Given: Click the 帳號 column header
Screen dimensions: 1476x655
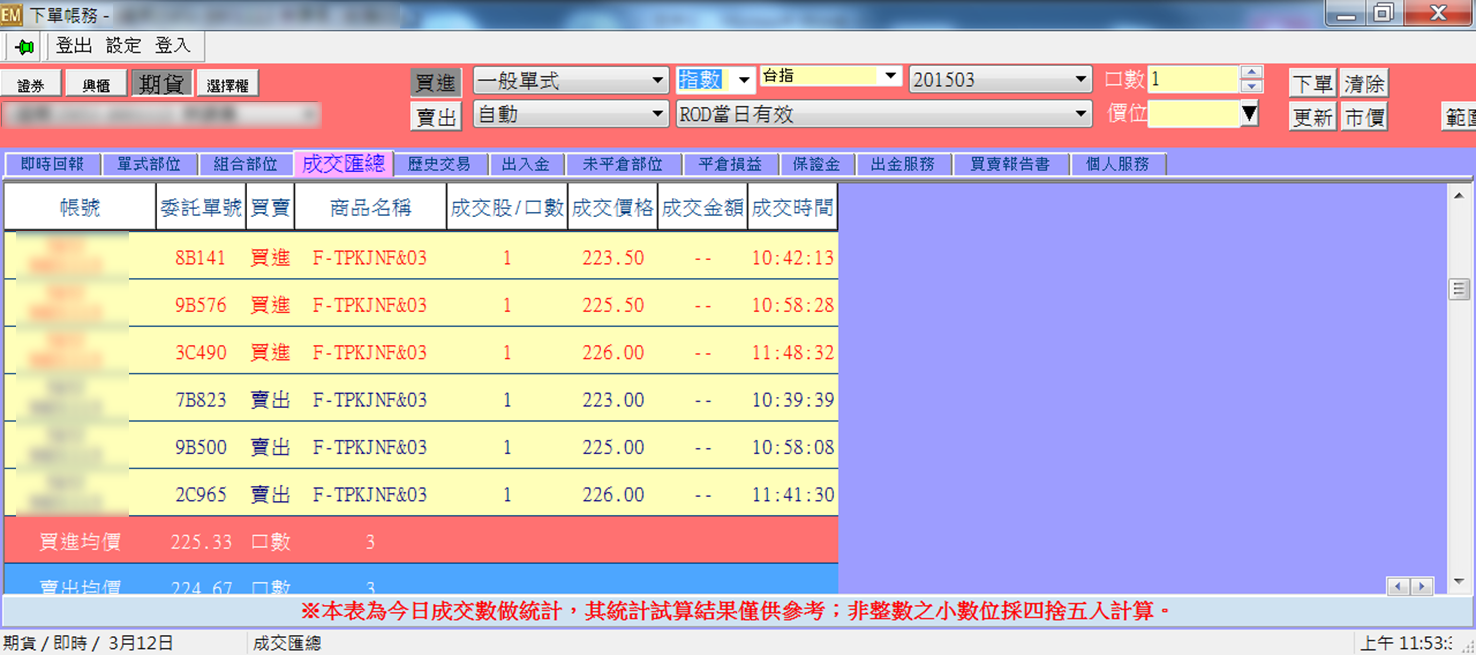Looking at the screenshot, I should 80,207.
